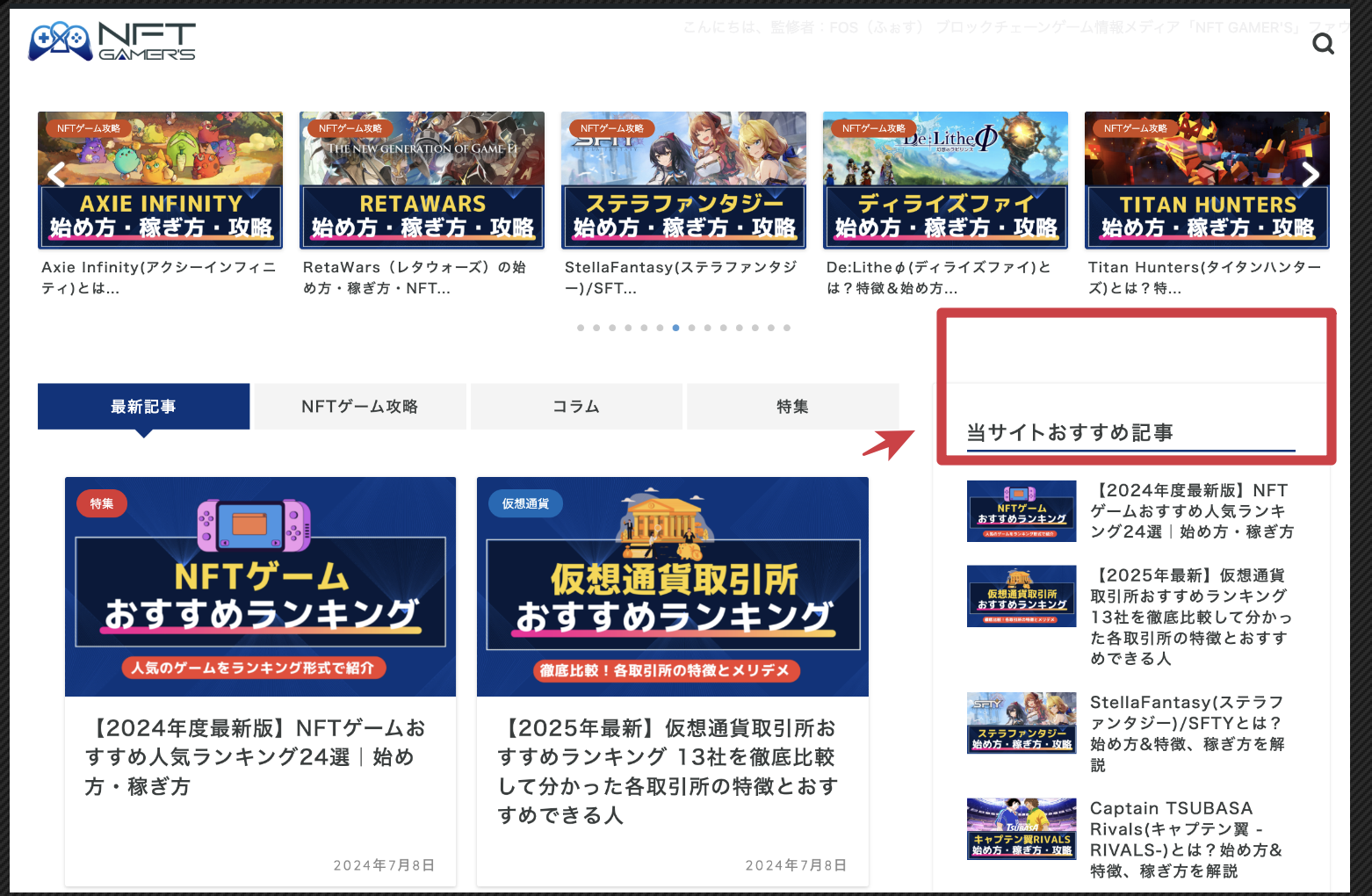Click the Axie Infinity article title link
Image resolution: width=1372 pixels, height=896 pixels.
[158, 278]
